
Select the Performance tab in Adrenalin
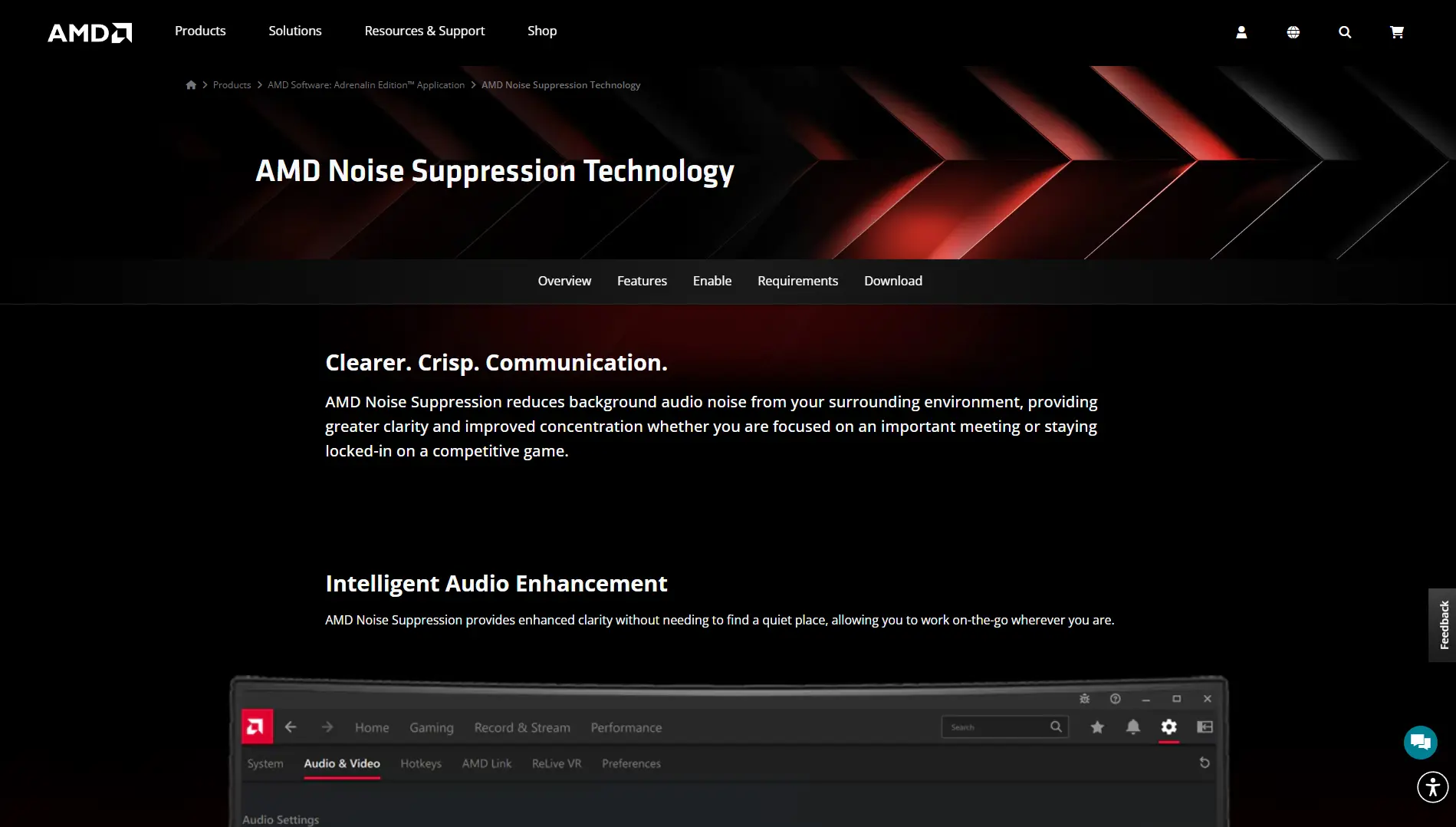coord(626,727)
